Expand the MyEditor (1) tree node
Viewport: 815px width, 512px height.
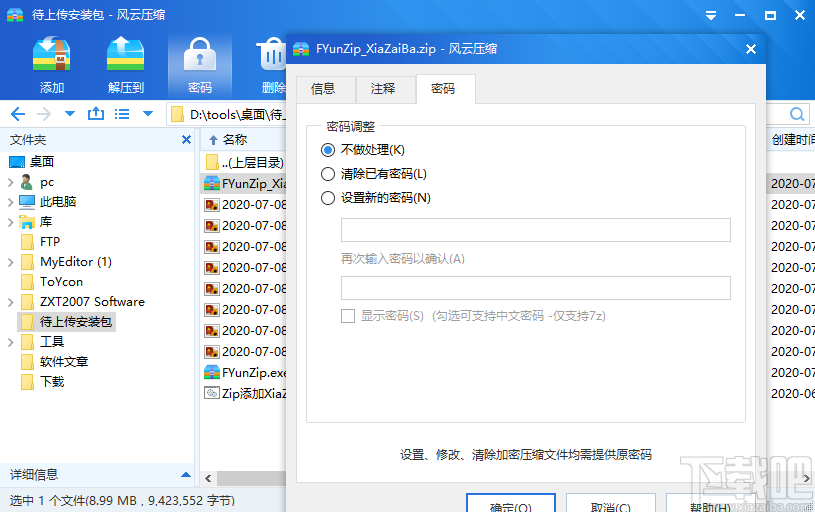coord(10,262)
